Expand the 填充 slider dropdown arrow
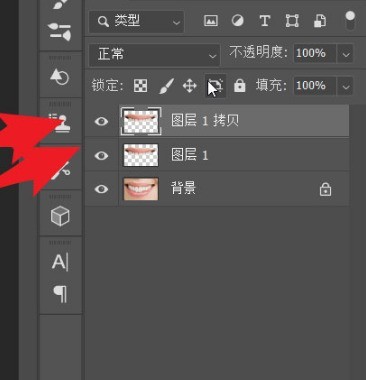 coord(346,86)
